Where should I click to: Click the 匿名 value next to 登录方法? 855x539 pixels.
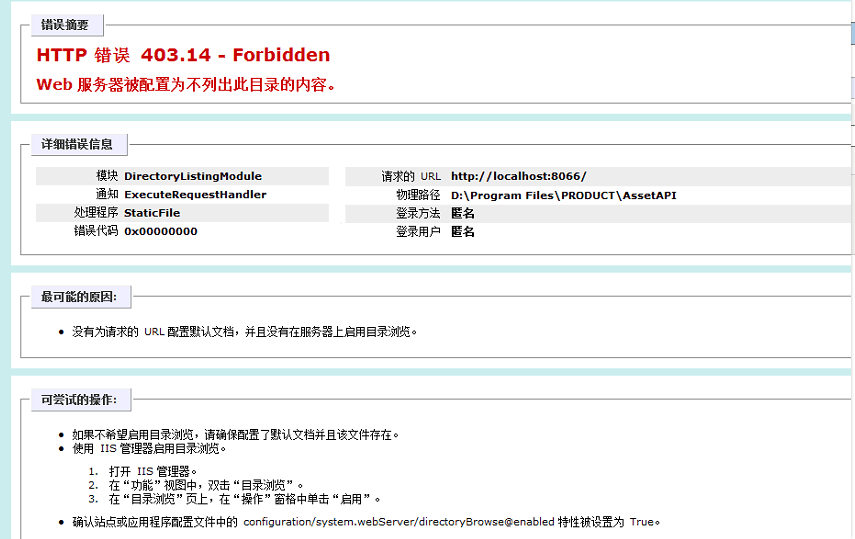tap(462, 213)
